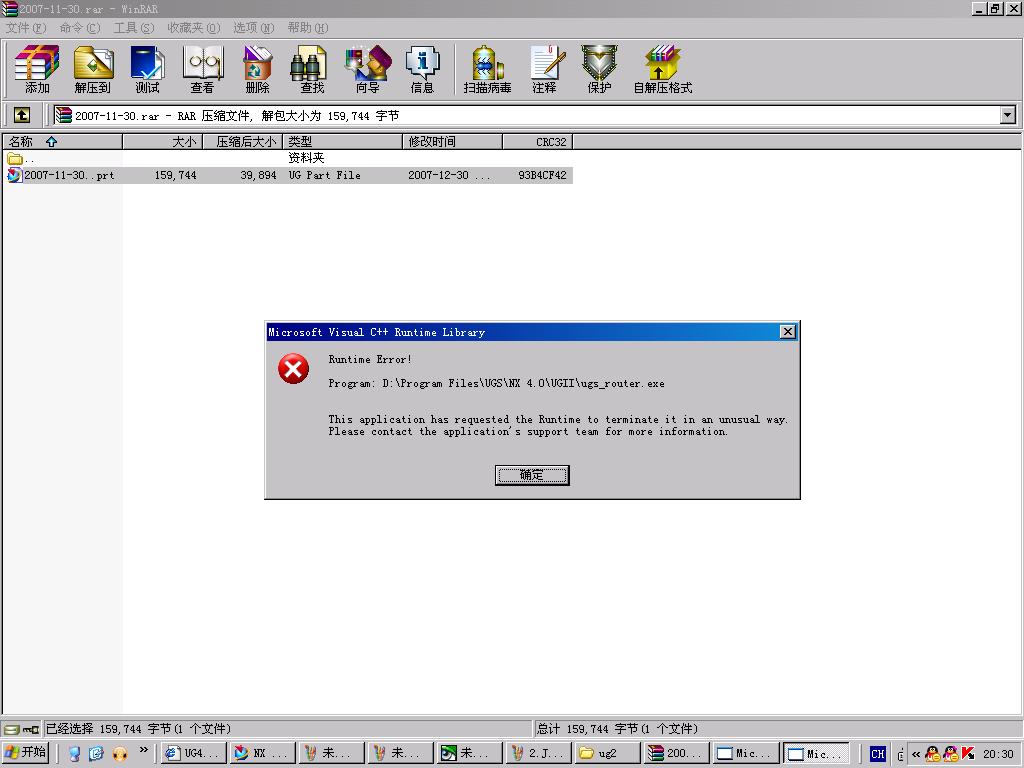Click the archive path address field
Viewport: 1024px width, 768px height.
(x=526, y=116)
